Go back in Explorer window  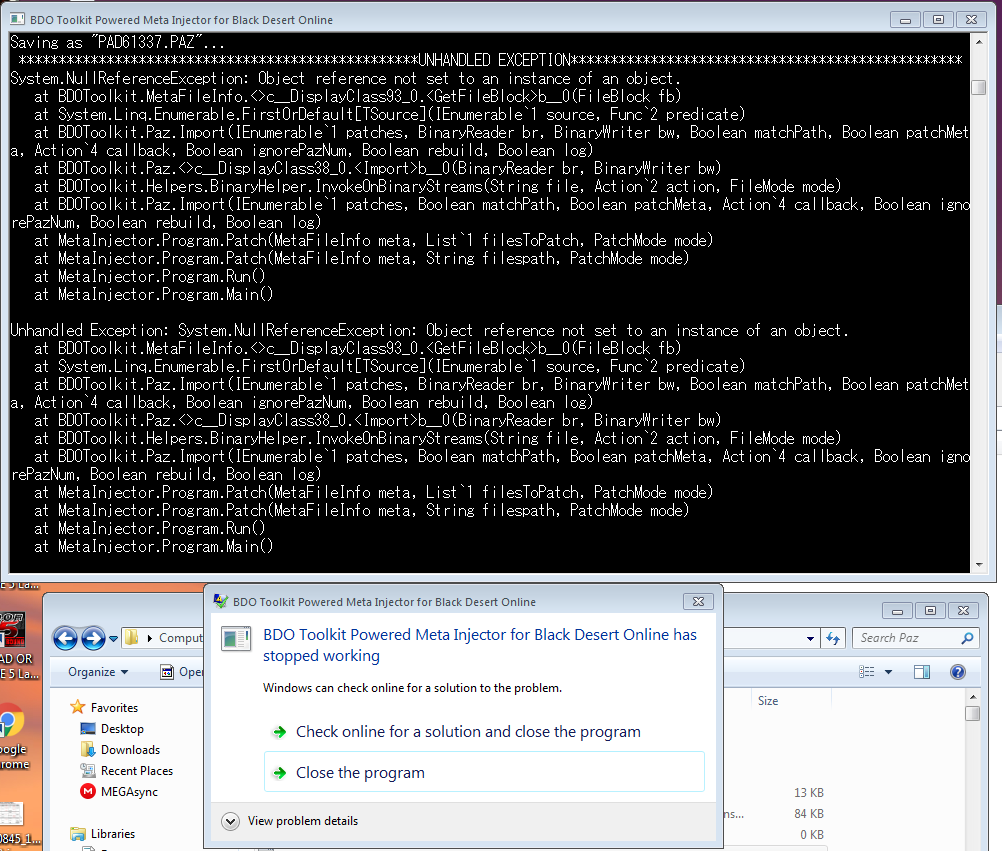pos(65,638)
